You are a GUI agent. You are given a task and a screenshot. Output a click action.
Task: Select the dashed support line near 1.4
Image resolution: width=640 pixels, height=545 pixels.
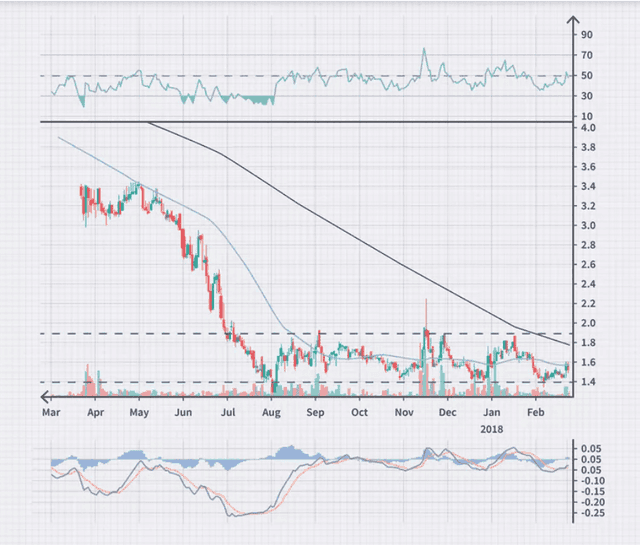[300, 382]
